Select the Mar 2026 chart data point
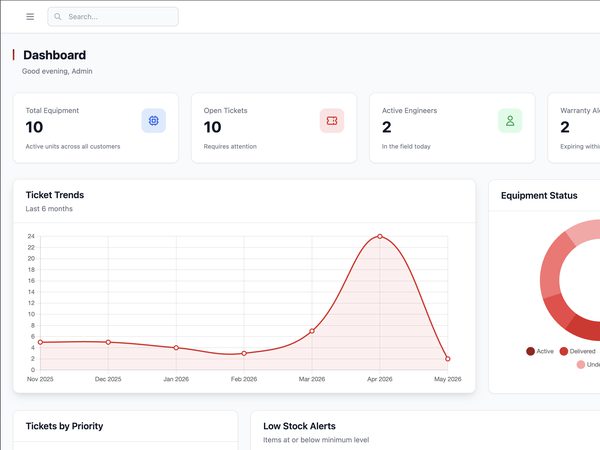Image resolution: width=600 pixels, height=450 pixels. pos(312,331)
